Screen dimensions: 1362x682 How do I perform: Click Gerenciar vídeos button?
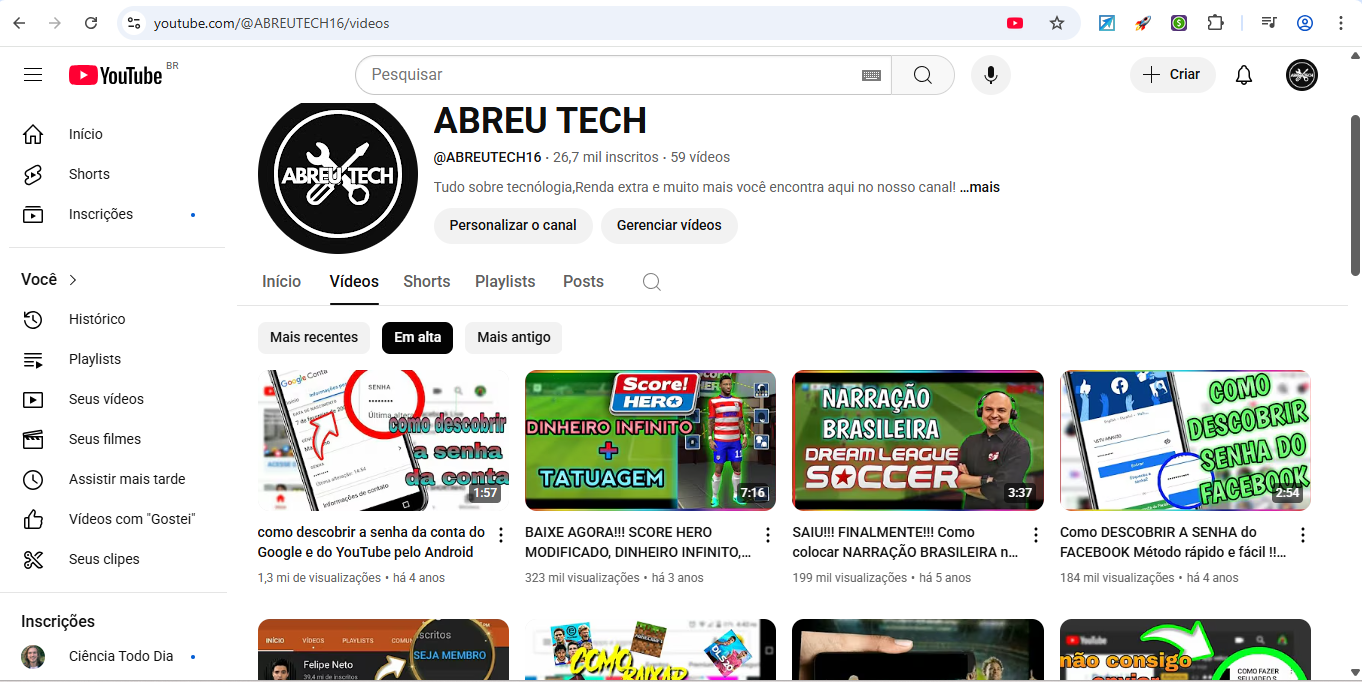pyautogui.click(x=669, y=226)
